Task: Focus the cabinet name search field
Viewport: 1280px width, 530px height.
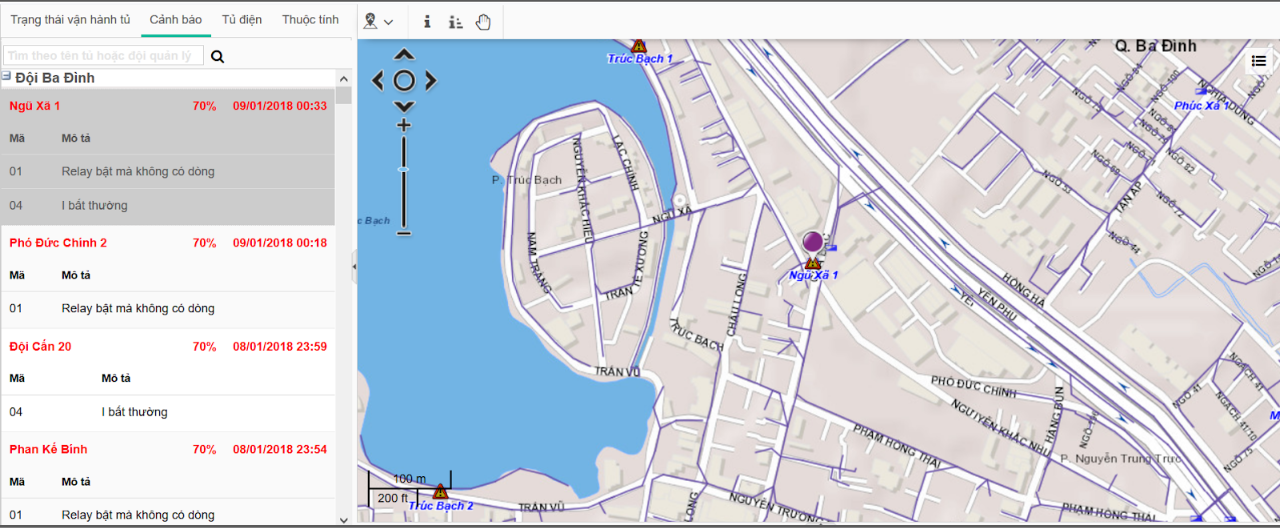Action: 103,56
